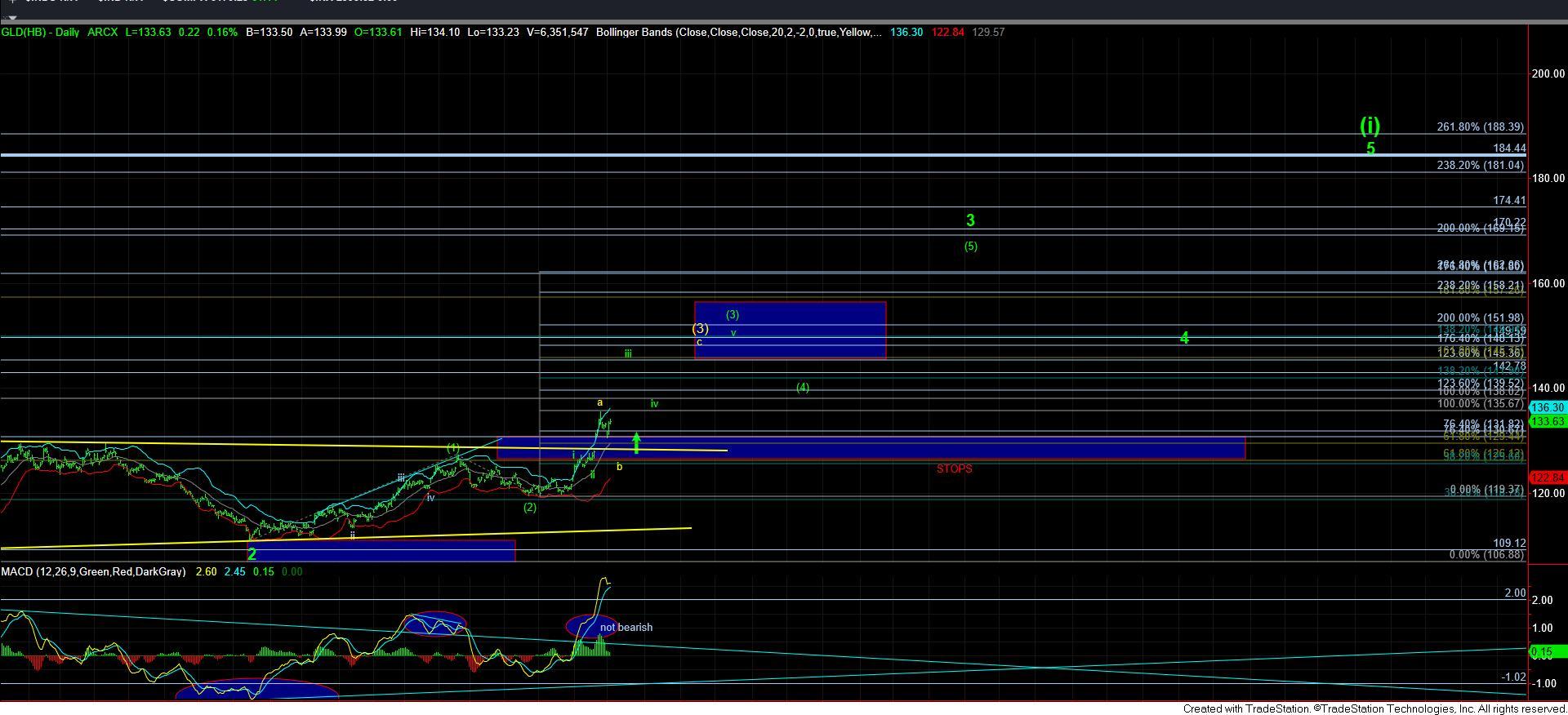Click the 261.80% (188.39) Fibonacci label
The width and height of the screenshot is (1568, 715).
click(x=1480, y=127)
